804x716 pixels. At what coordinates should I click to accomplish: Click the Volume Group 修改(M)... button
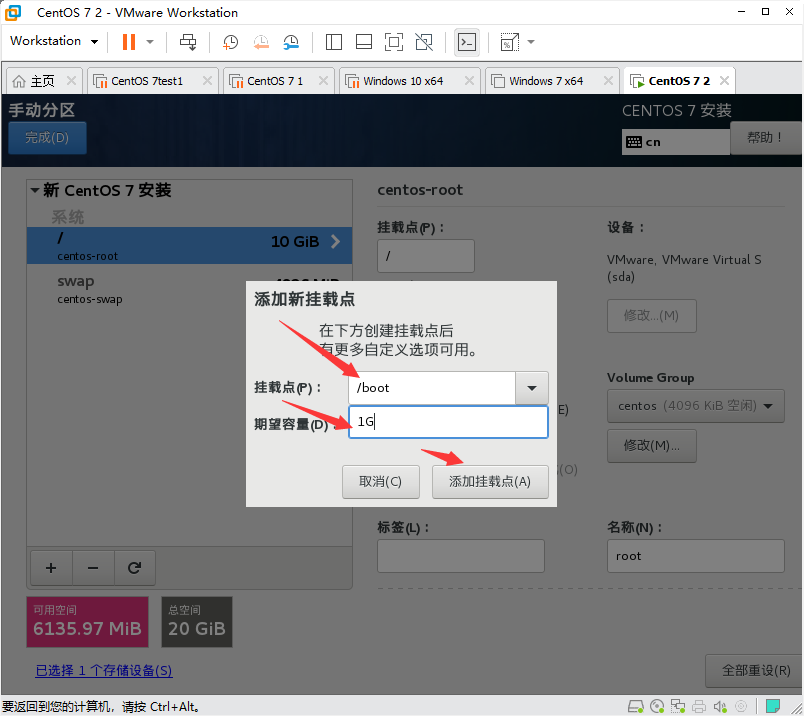[651, 445]
